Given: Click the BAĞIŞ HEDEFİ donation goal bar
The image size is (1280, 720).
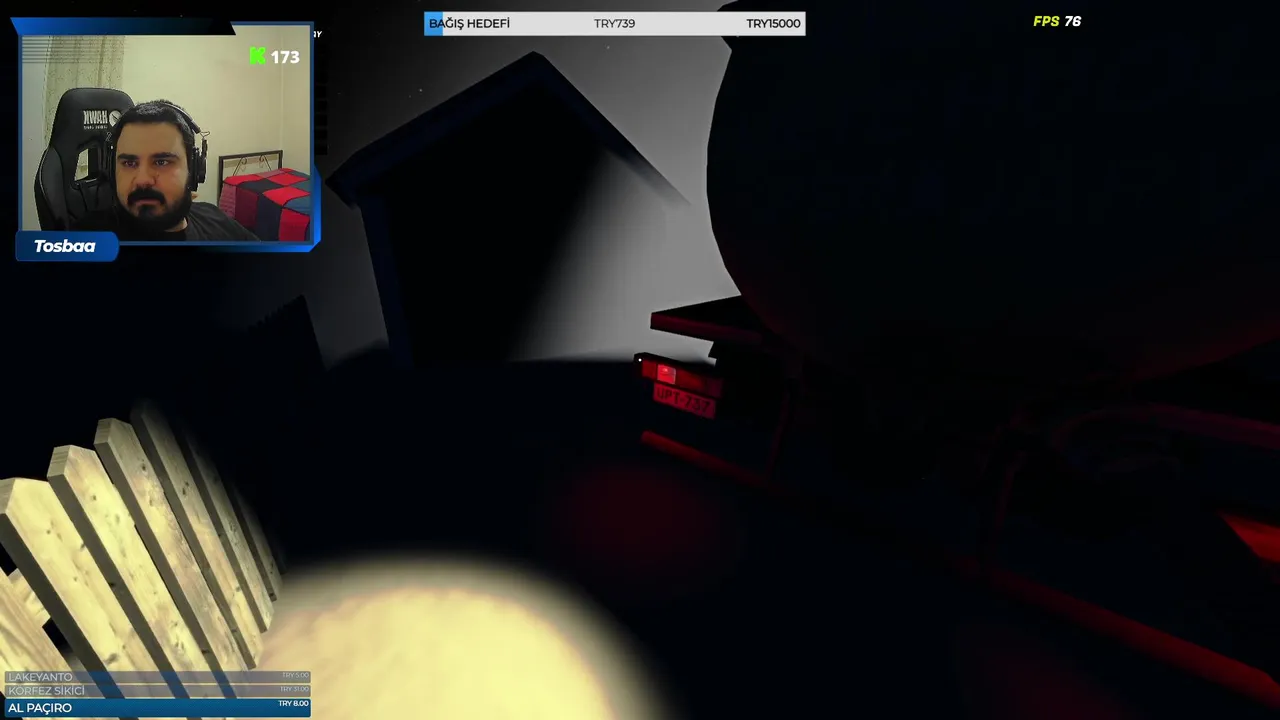Looking at the screenshot, I should pyautogui.click(x=614, y=23).
